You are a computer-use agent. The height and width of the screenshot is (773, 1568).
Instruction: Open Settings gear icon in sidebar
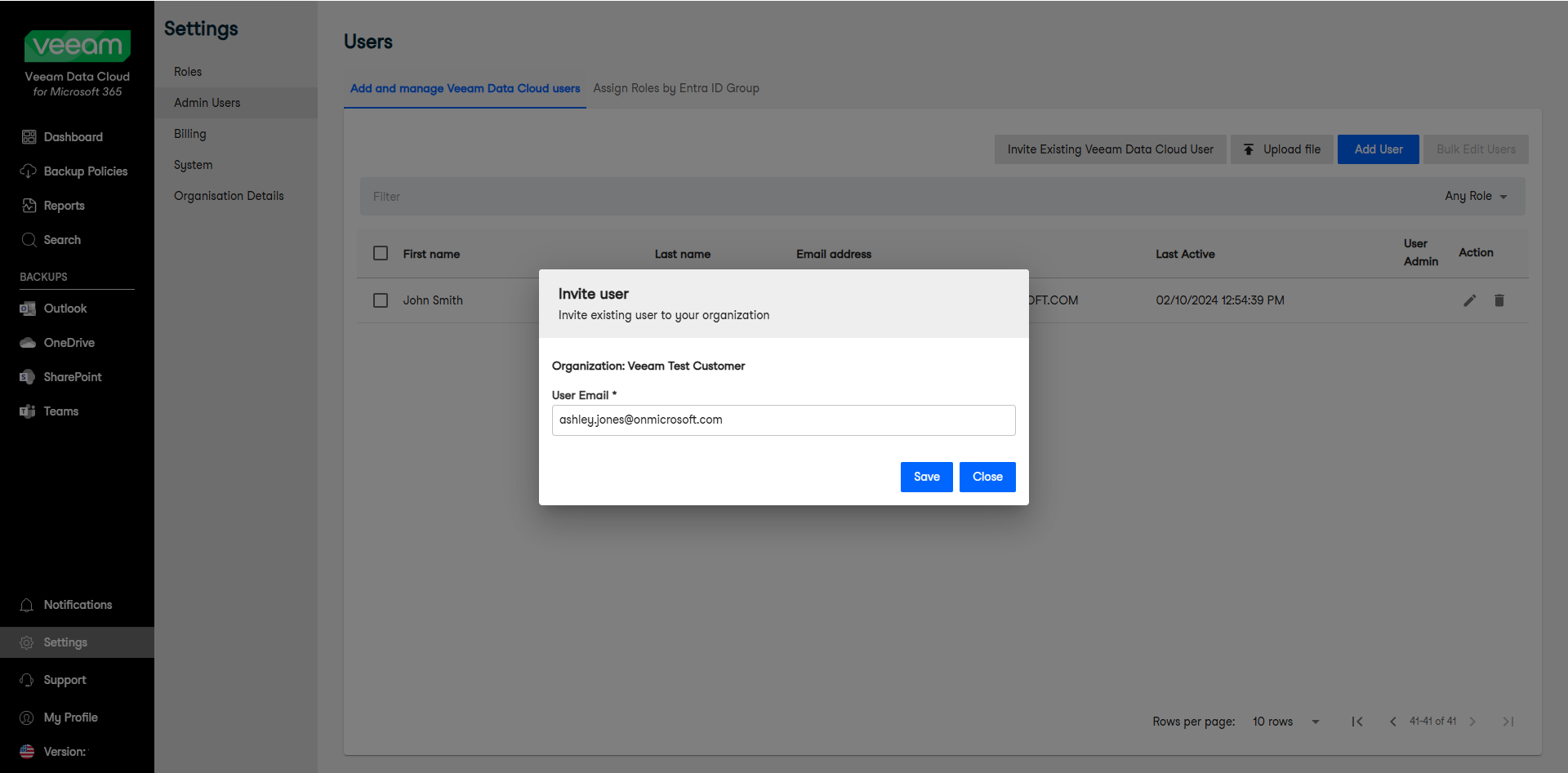(x=27, y=642)
